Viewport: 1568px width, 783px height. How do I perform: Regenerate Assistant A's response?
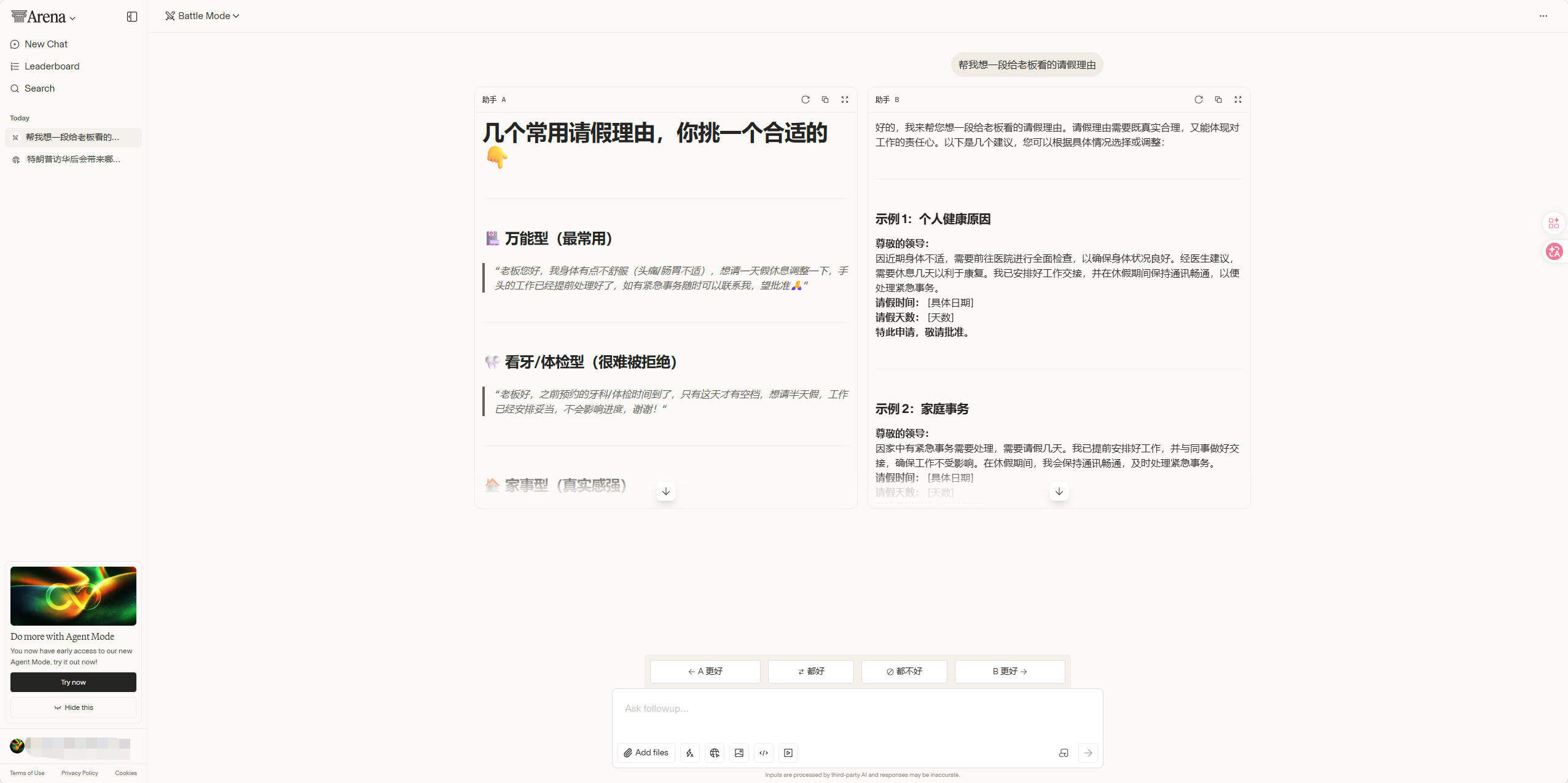pos(805,100)
